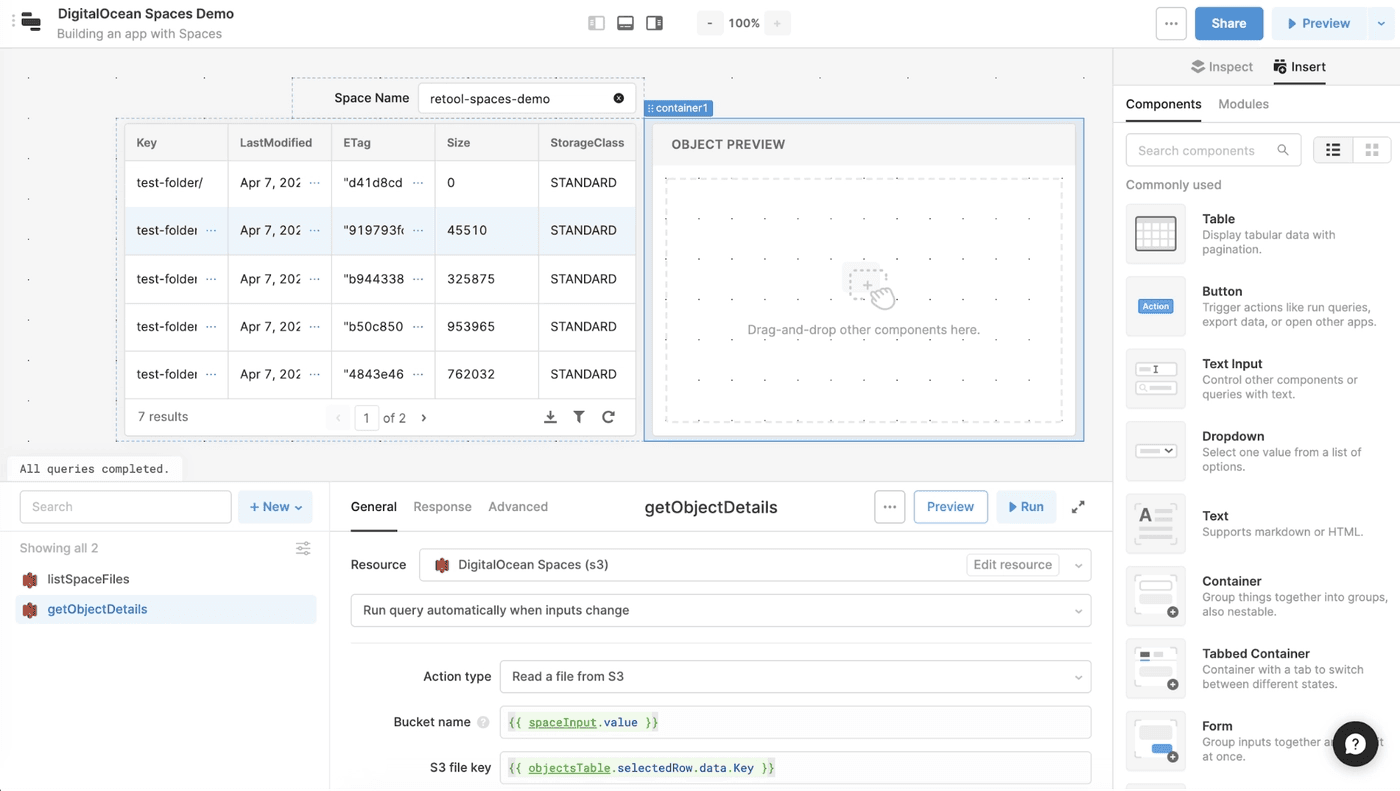Switch to the Response tab
Viewport: 1400px width, 791px height.
(442, 507)
